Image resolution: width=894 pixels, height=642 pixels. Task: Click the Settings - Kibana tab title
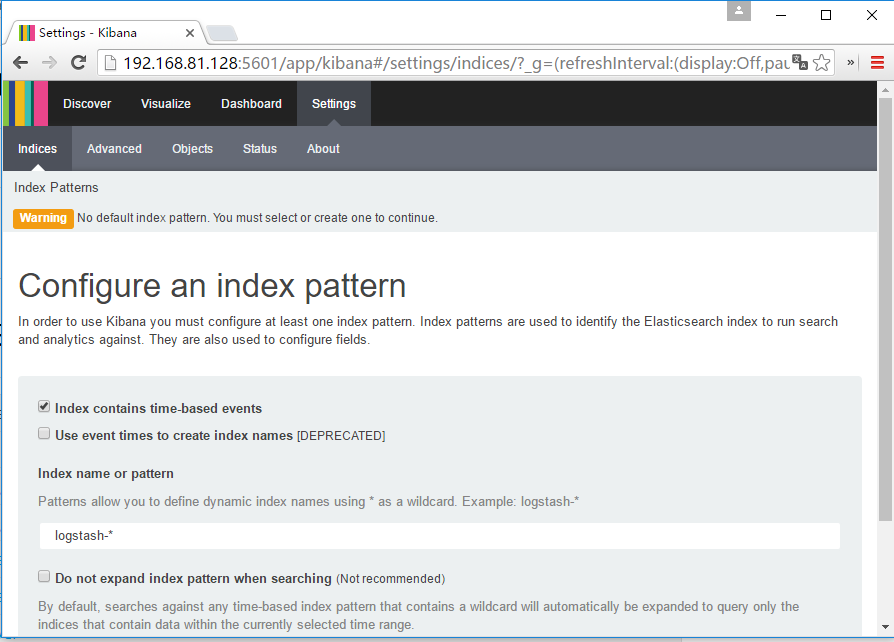coord(88,33)
